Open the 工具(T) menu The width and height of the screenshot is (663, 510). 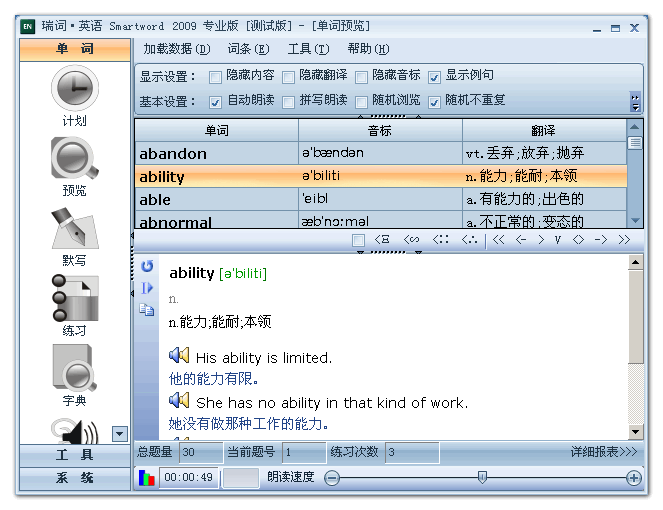coord(307,49)
